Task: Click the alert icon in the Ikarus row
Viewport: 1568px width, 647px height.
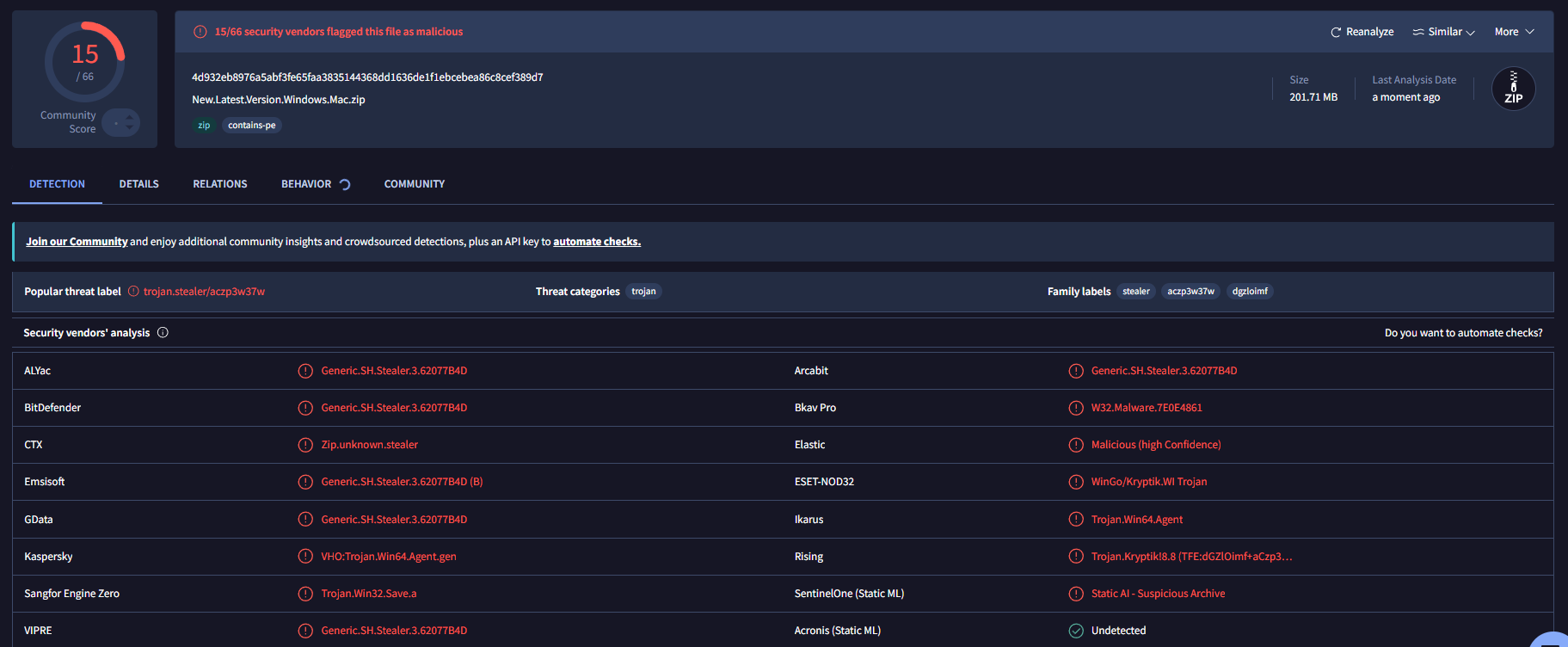Action: 1076,520
